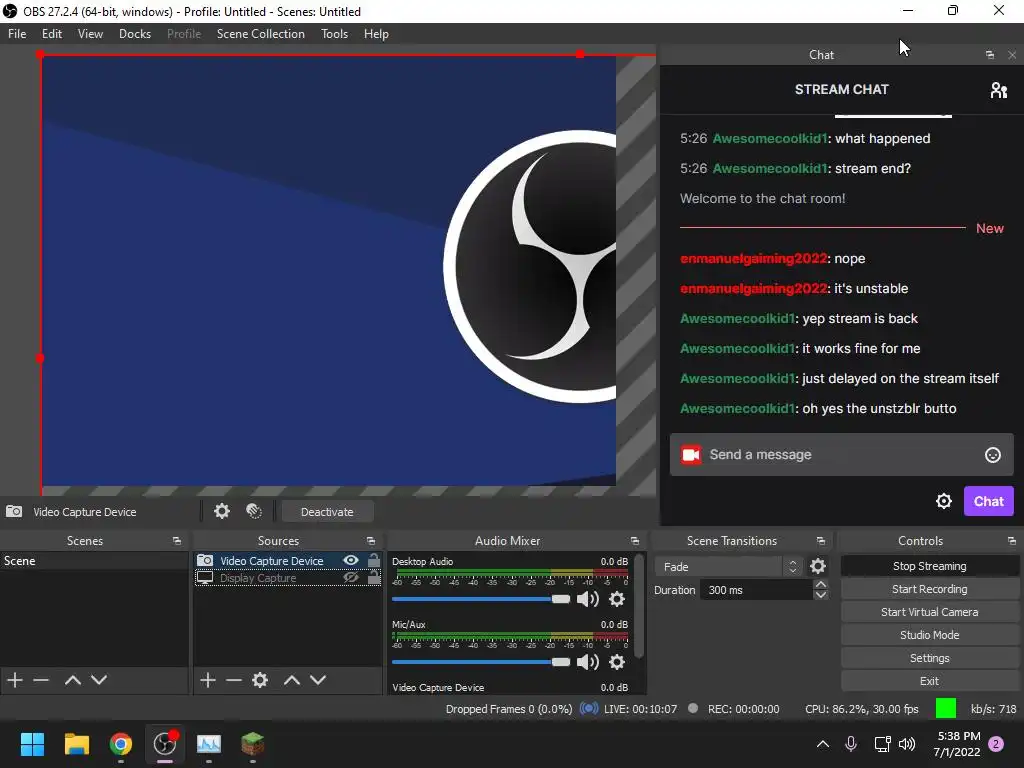Image resolution: width=1024 pixels, height=768 pixels.
Task: Click the Duration 300 ms field
Action: pos(756,590)
